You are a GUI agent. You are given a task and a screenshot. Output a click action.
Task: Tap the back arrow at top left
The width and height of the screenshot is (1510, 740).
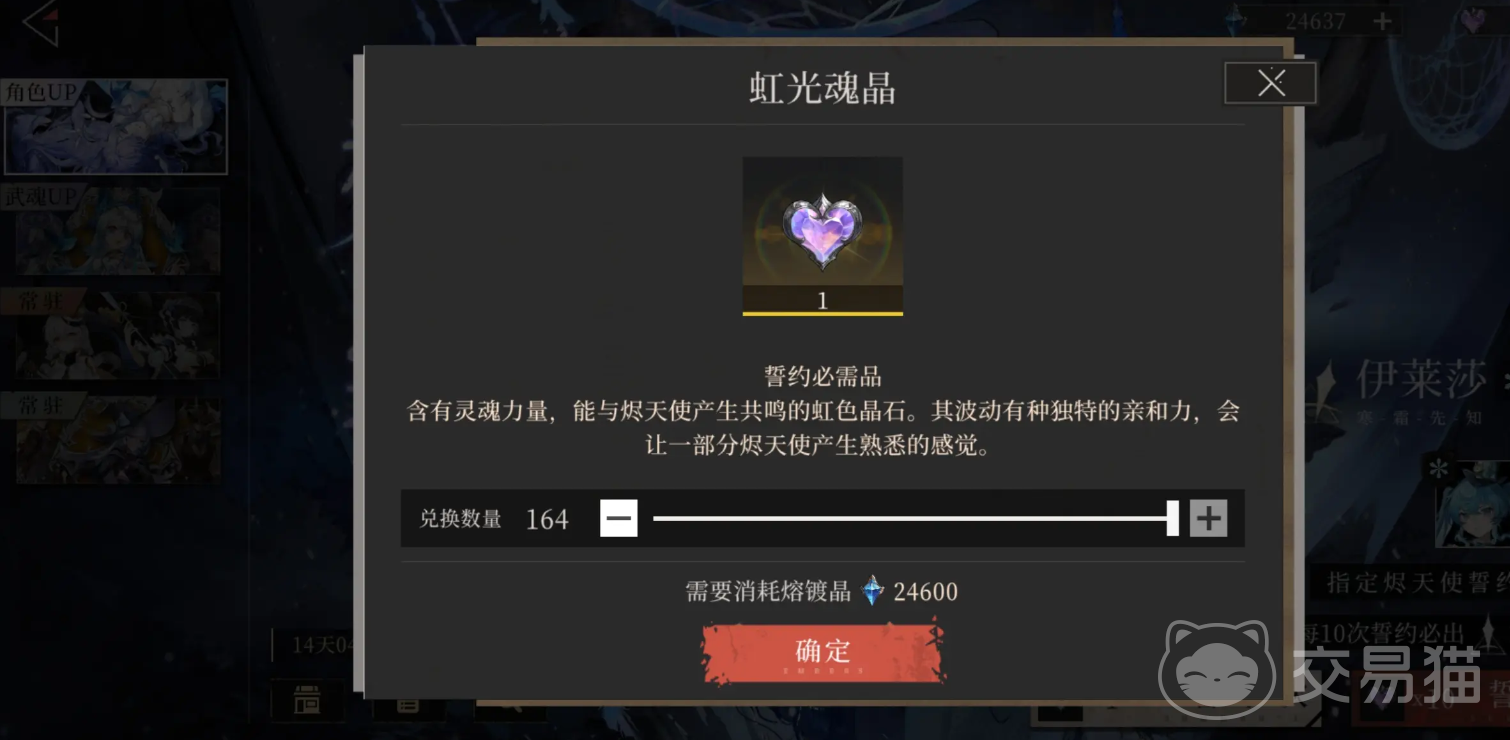coord(40,24)
